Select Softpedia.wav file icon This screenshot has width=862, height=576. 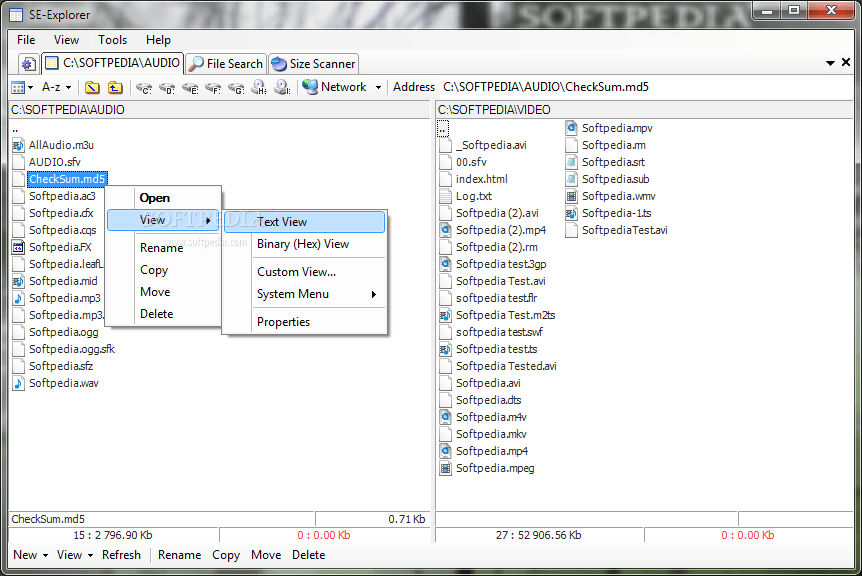click(18, 384)
